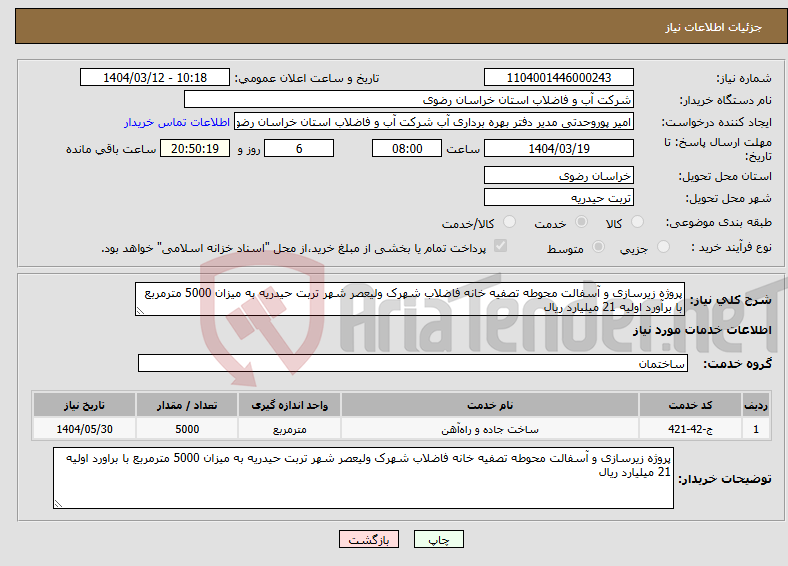Screen dimensions: 788x566
Task: Click the delivery province field خراسان رضوی
Action: [558, 175]
